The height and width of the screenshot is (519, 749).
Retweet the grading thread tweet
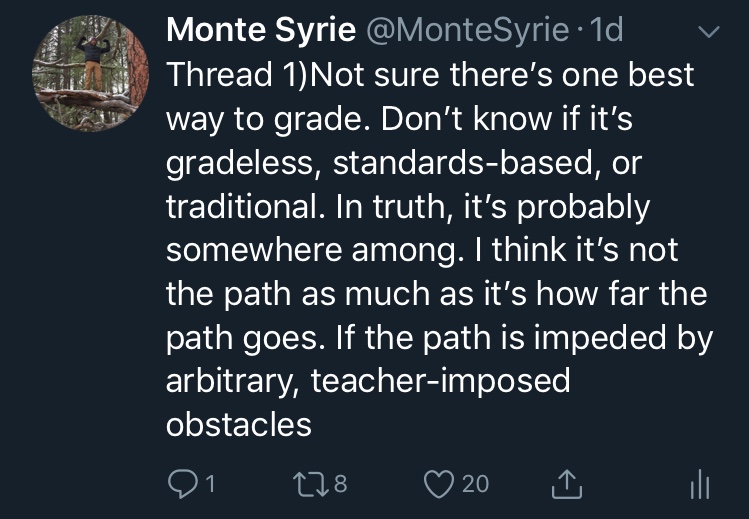click(x=309, y=485)
